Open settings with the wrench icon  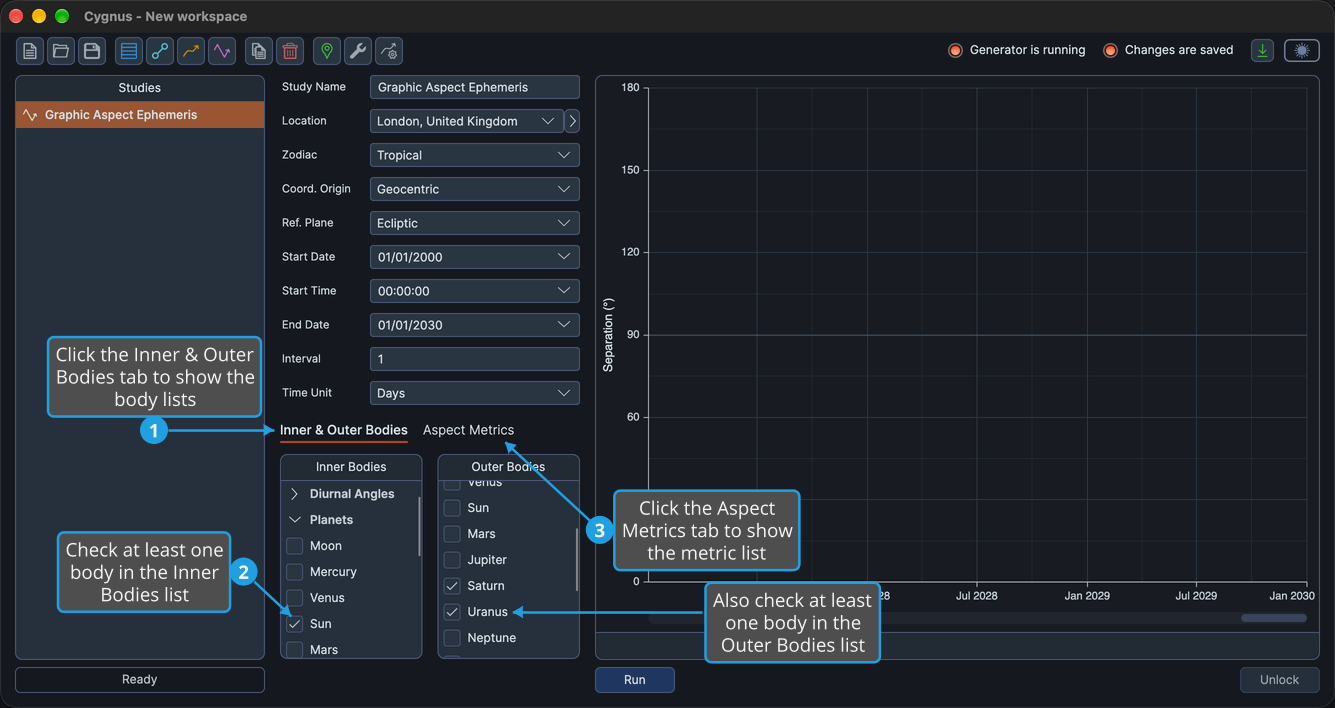[358, 51]
